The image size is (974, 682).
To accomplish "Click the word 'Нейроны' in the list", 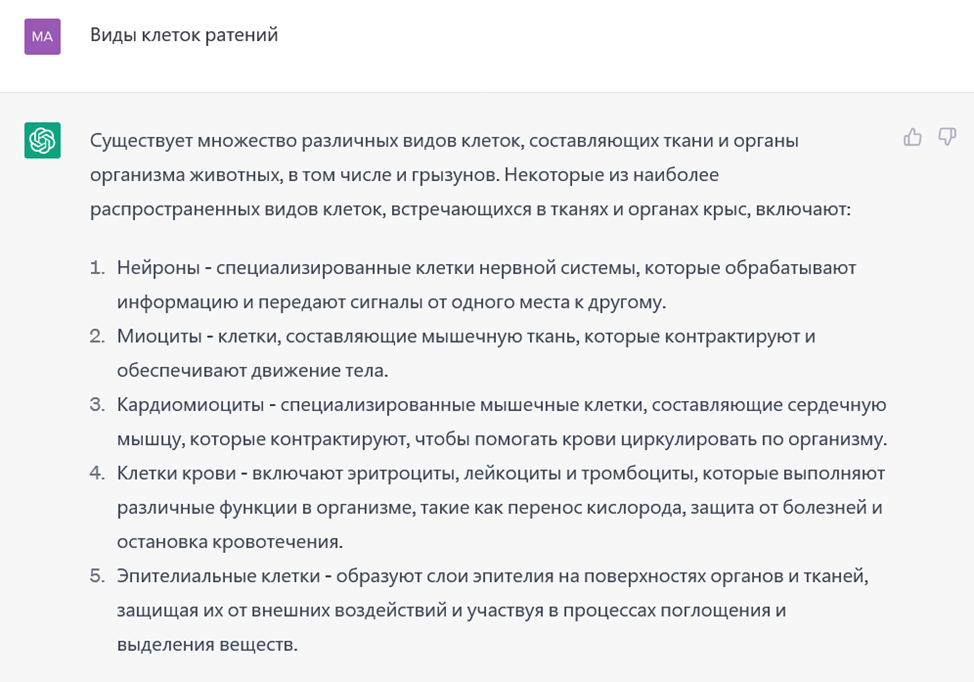I will [158, 268].
